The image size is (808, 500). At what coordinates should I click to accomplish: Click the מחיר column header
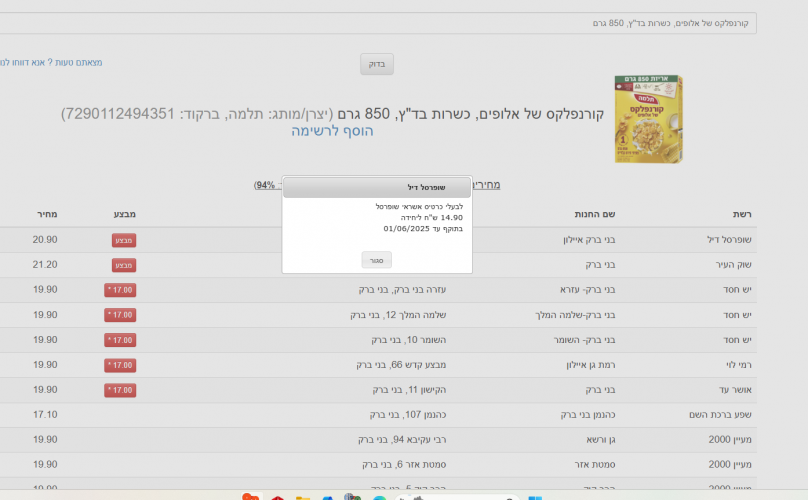click(x=47, y=214)
